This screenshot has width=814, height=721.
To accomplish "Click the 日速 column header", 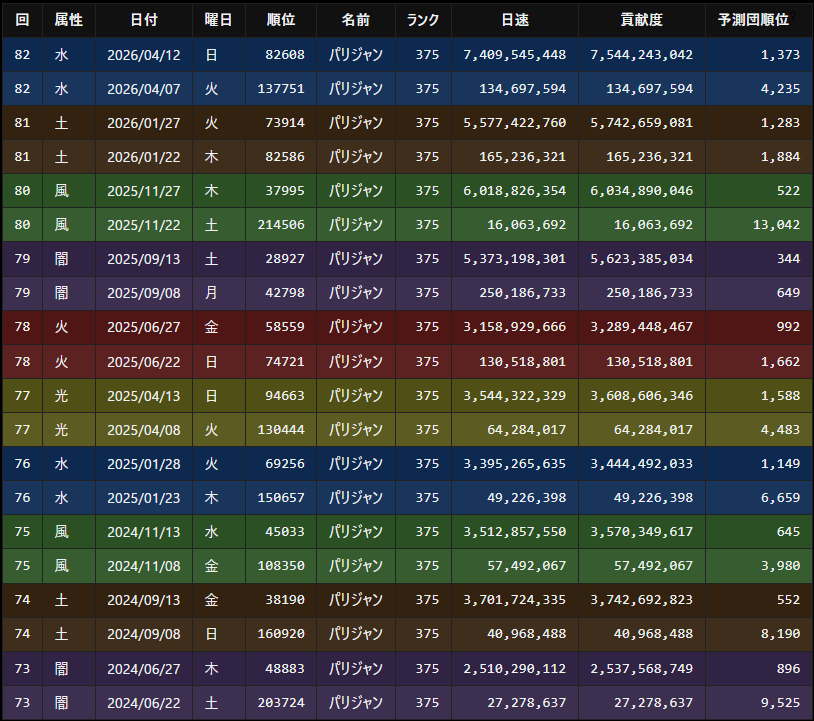I will coord(515,20).
